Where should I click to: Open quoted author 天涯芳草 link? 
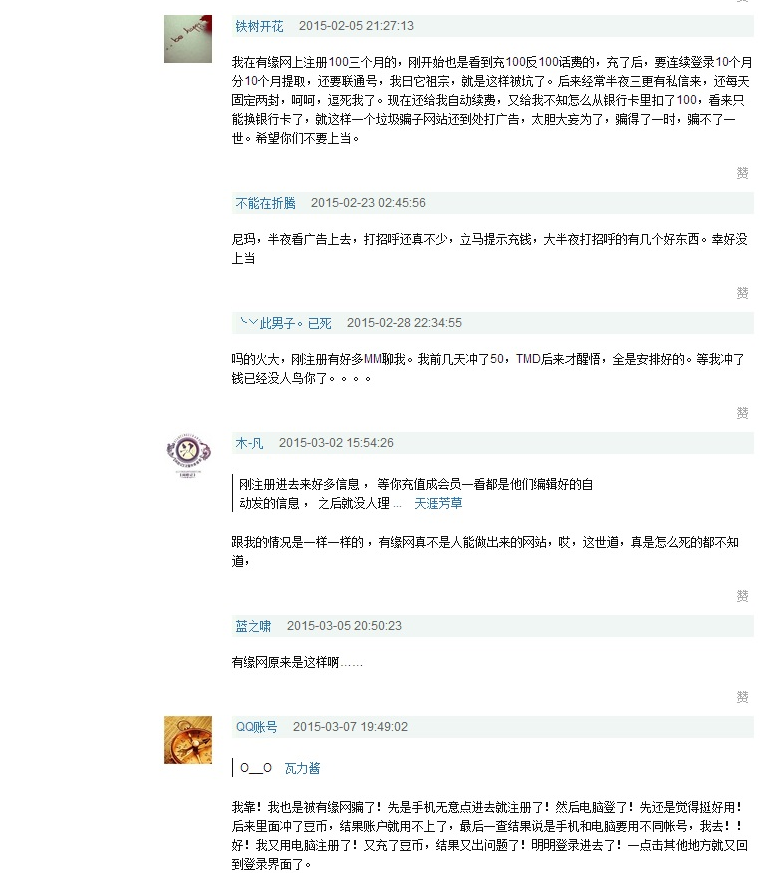438,503
